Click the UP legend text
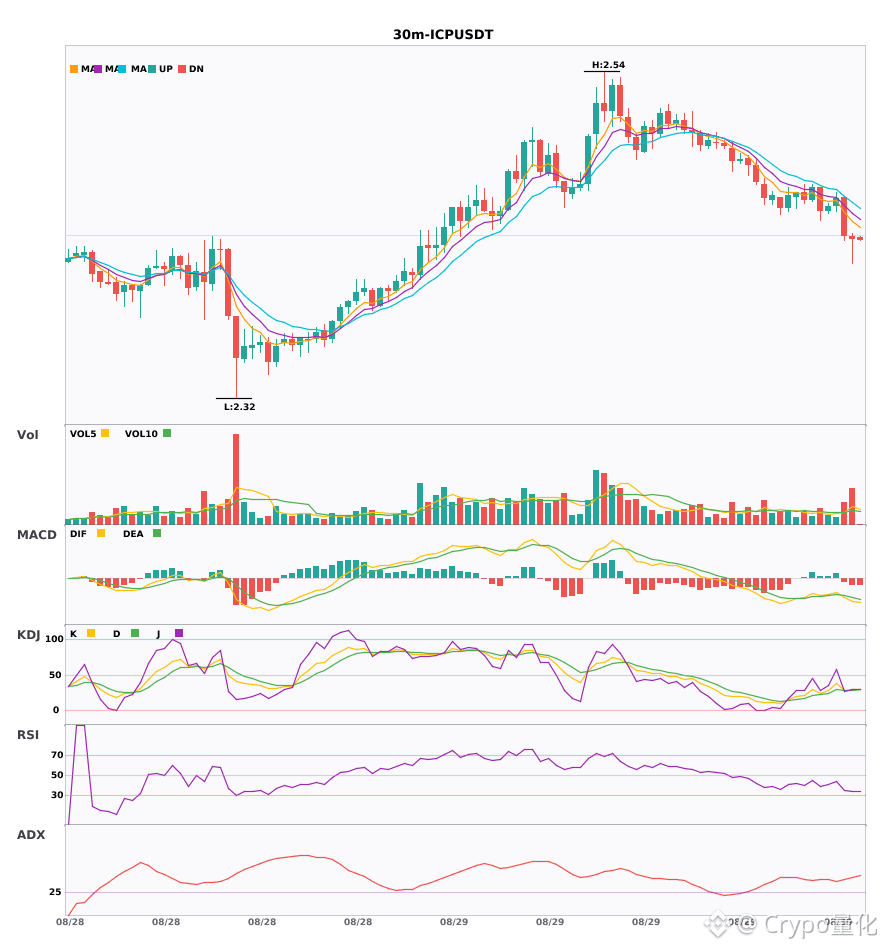Image resolution: width=885 pixels, height=950 pixels. pyautogui.click(x=166, y=69)
